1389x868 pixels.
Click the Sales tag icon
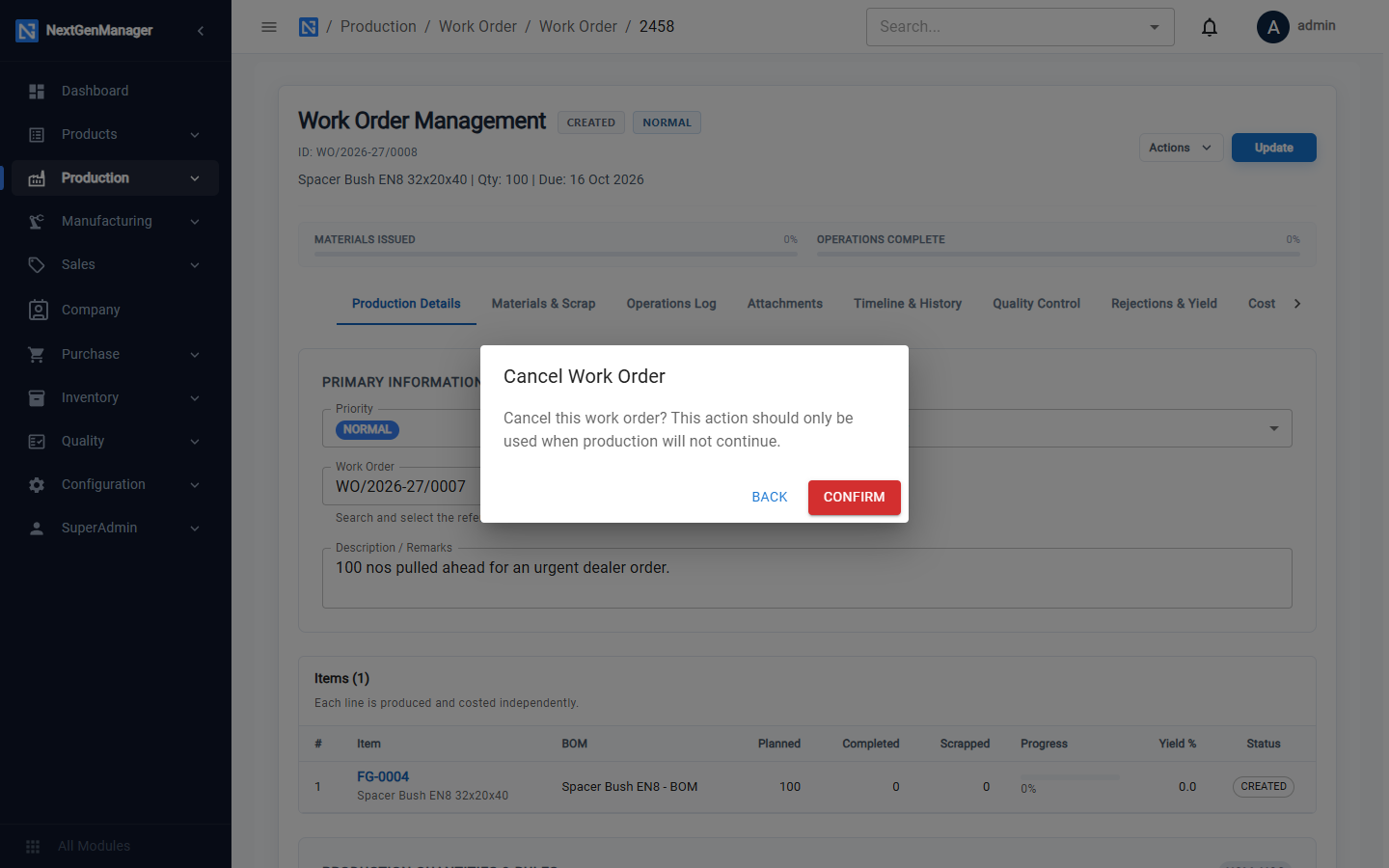37,265
